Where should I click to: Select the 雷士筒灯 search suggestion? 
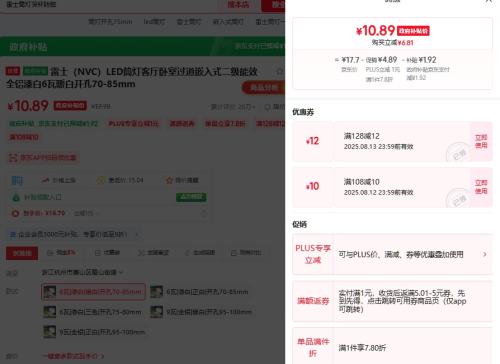(189, 22)
